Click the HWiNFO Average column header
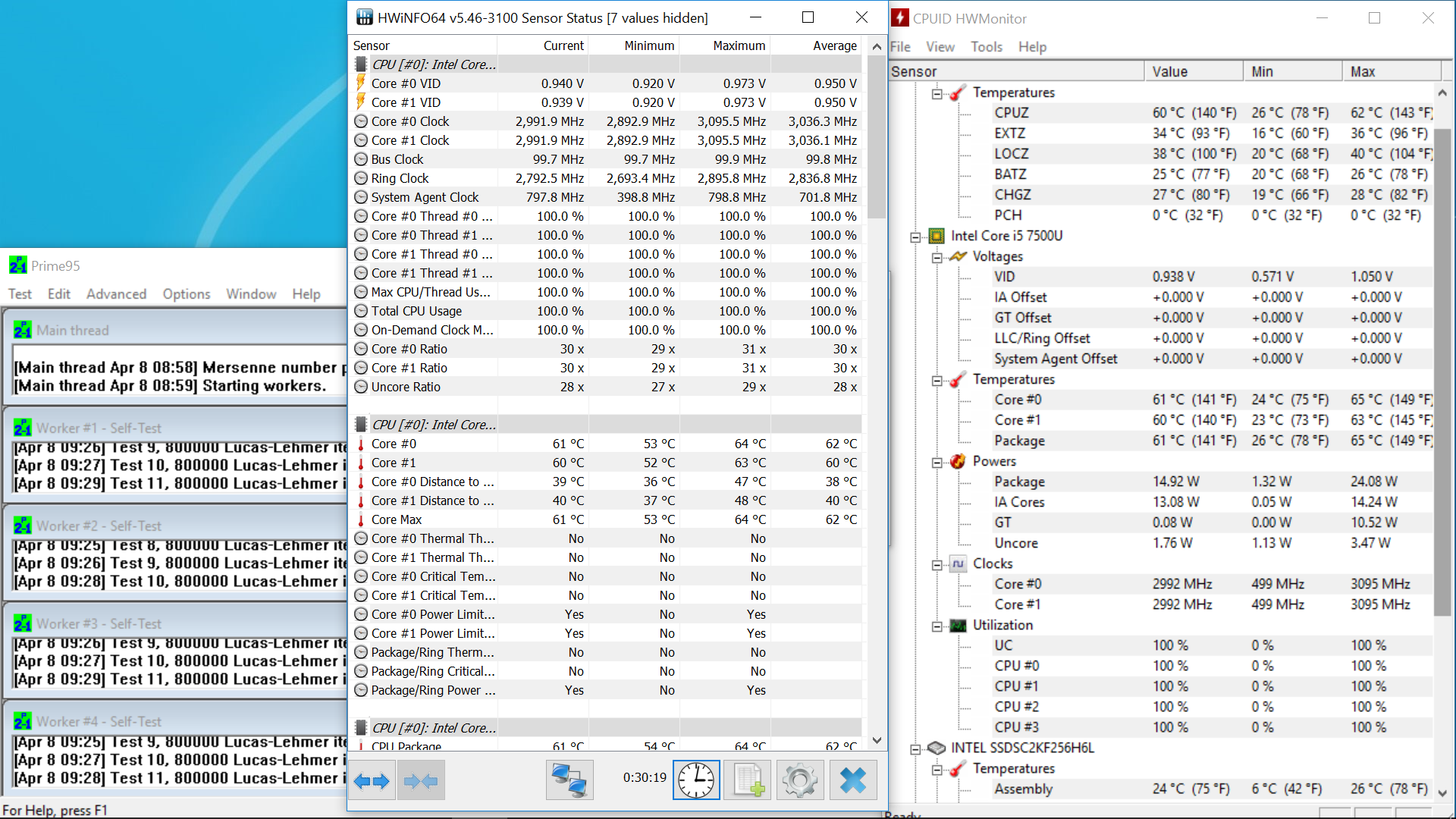Screen dimensions: 1456x819 [x=816, y=45]
